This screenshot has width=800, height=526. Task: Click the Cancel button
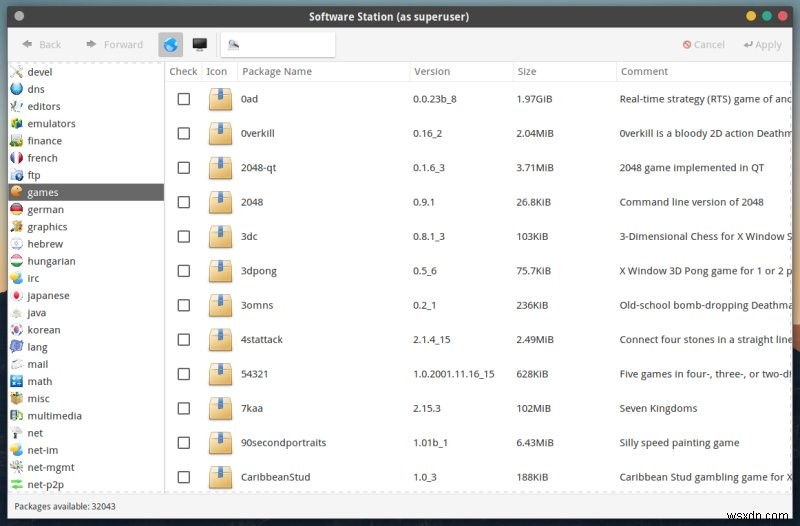(704, 45)
